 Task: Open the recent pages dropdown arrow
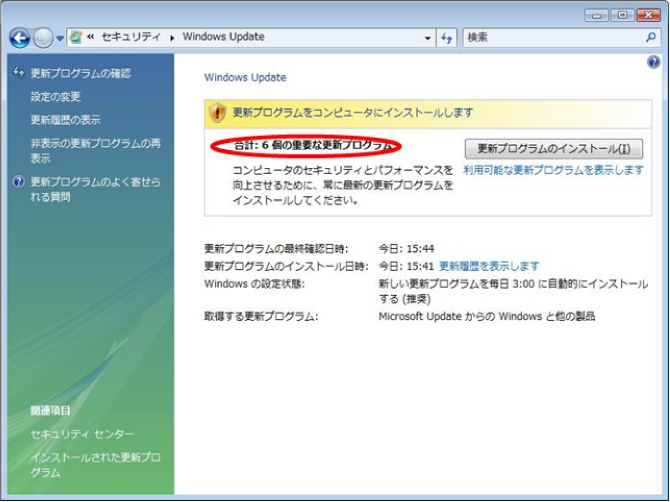click(60, 38)
